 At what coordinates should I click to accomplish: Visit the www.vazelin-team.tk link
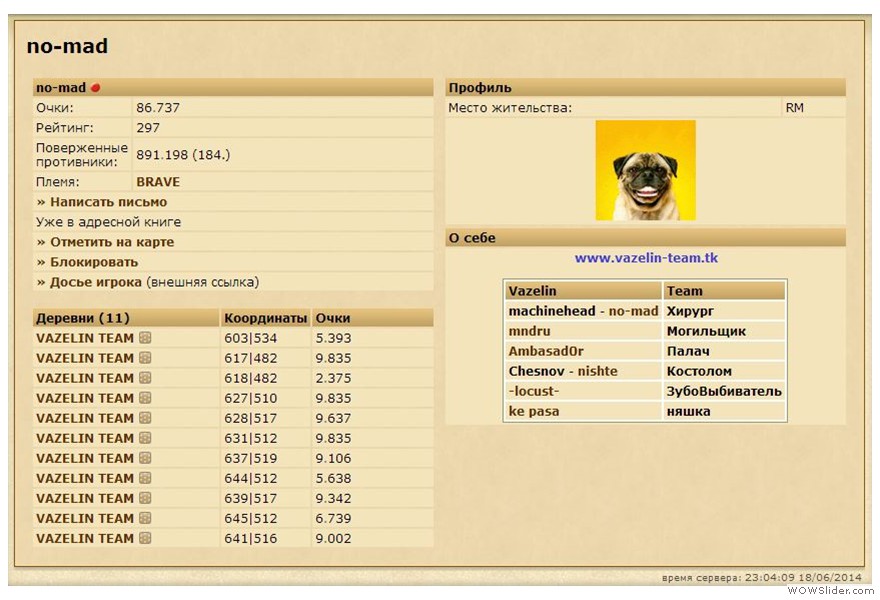click(646, 258)
